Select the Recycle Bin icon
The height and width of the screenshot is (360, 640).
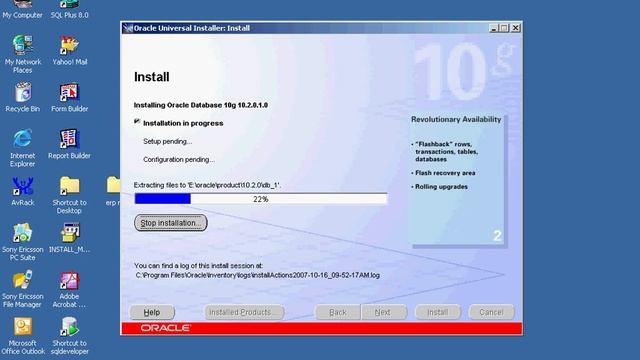click(22, 97)
